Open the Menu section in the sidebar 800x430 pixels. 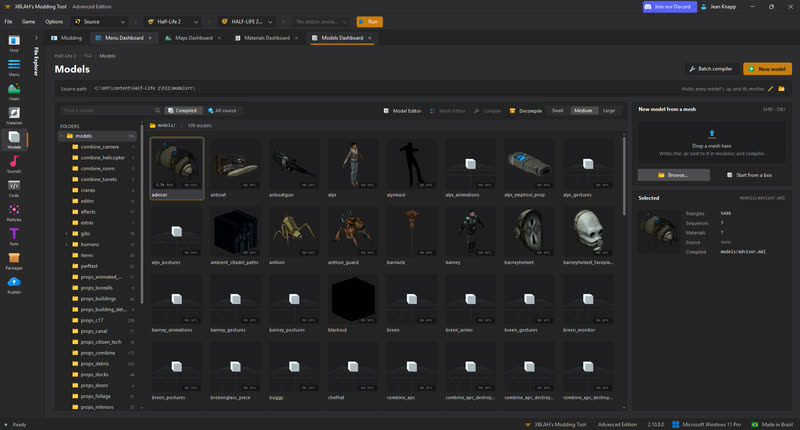(x=14, y=67)
